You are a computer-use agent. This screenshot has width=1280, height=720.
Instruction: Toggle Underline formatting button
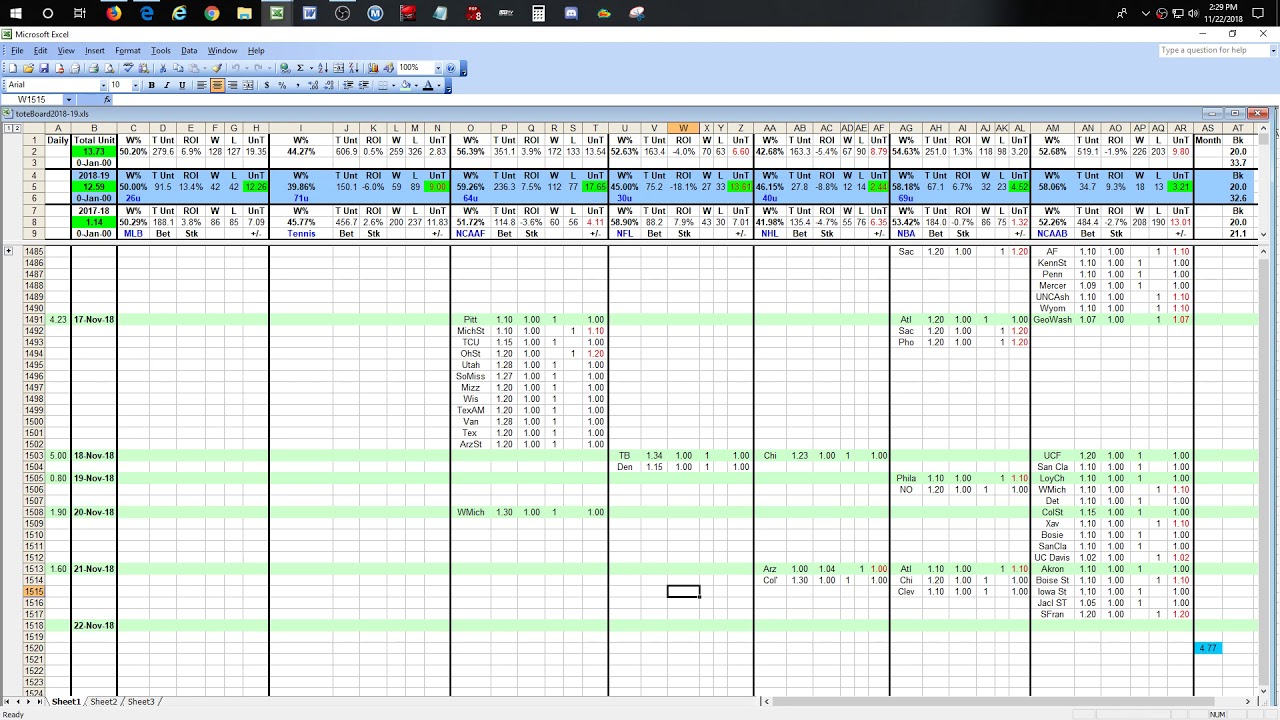pyautogui.click(x=182, y=85)
